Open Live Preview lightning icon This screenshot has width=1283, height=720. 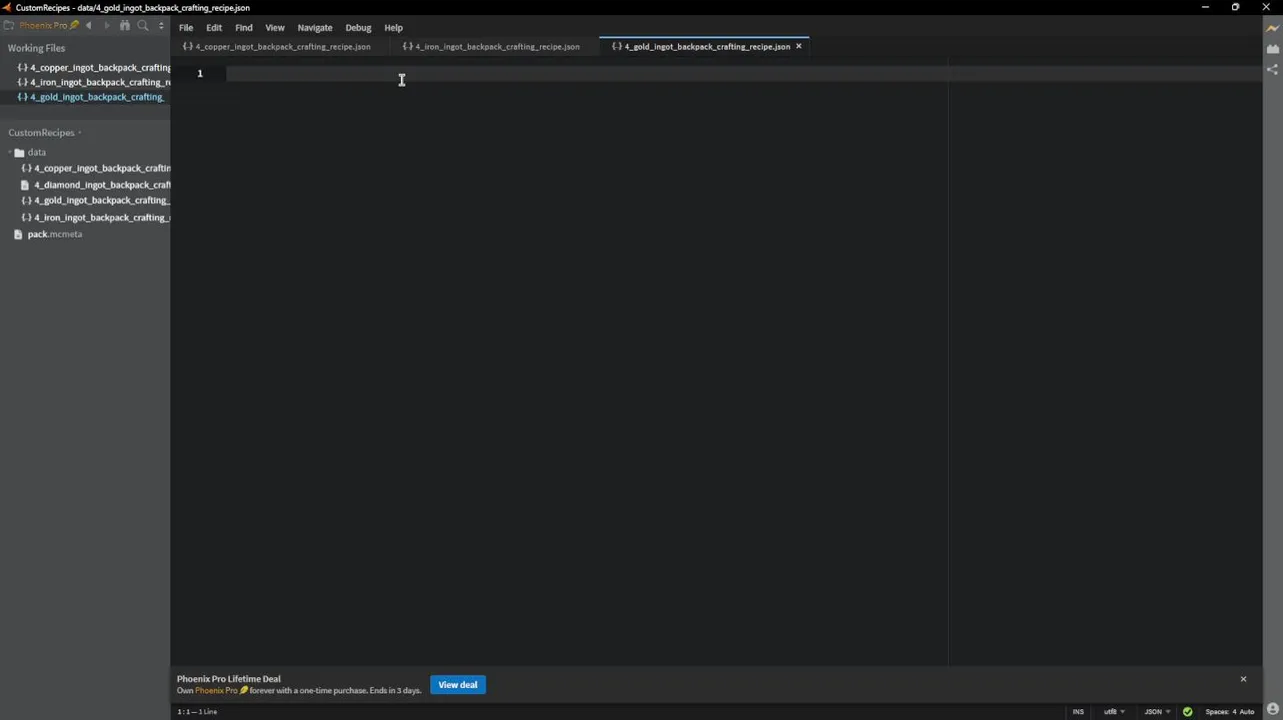tap(1272, 28)
